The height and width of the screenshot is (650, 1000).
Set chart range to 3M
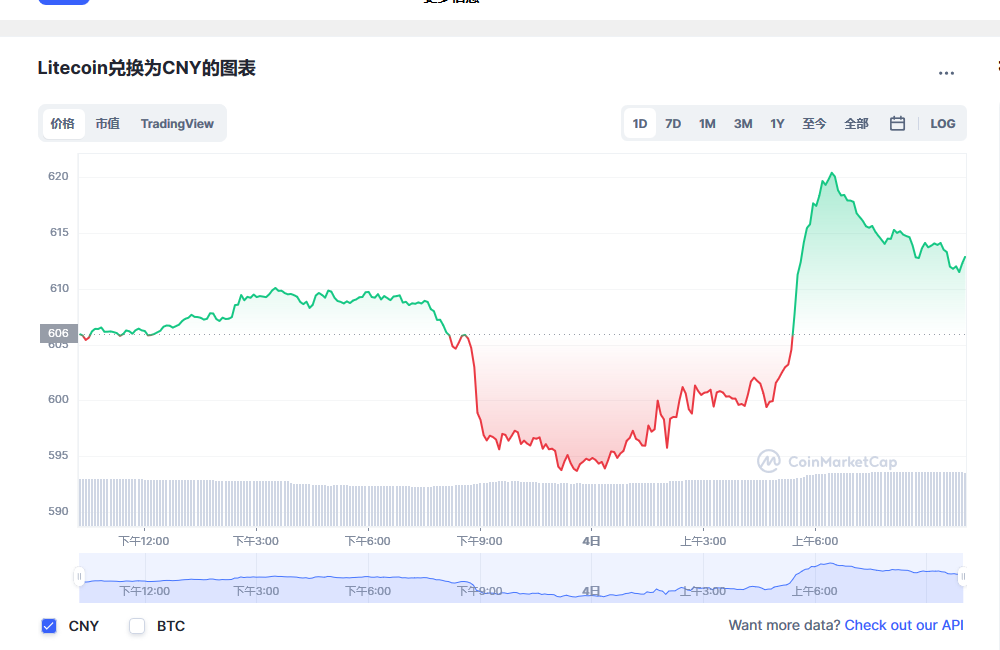[742, 124]
